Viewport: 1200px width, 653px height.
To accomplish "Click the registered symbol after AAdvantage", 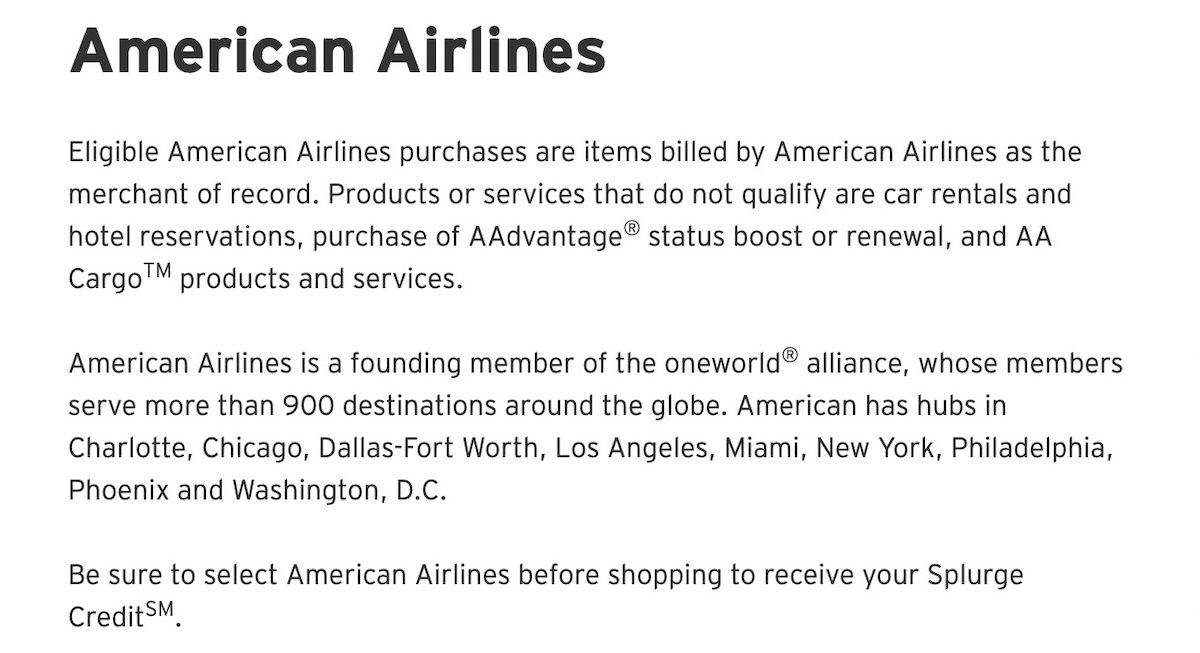I will [631, 229].
